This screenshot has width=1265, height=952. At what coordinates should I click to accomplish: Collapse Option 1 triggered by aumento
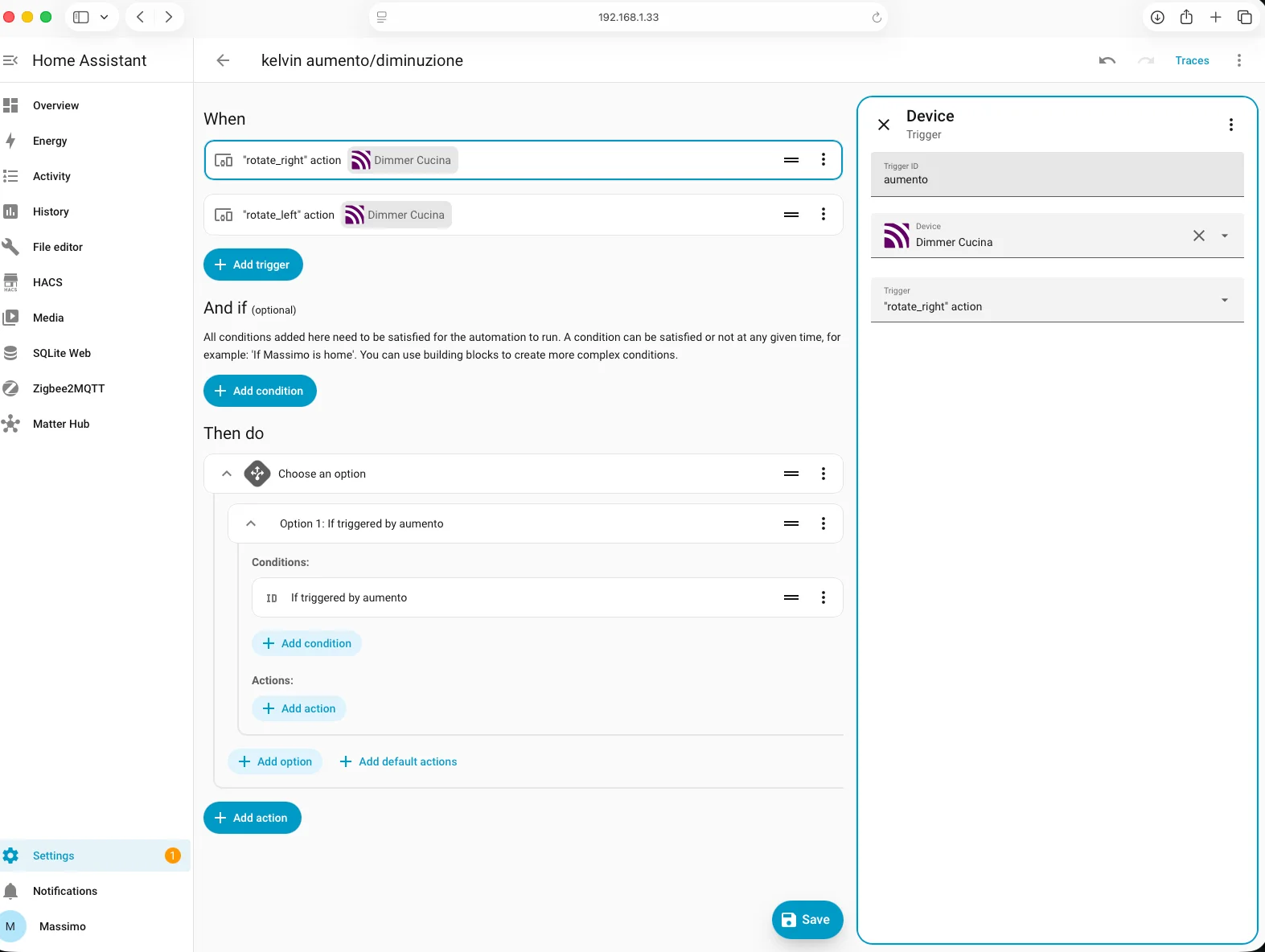pyautogui.click(x=251, y=523)
